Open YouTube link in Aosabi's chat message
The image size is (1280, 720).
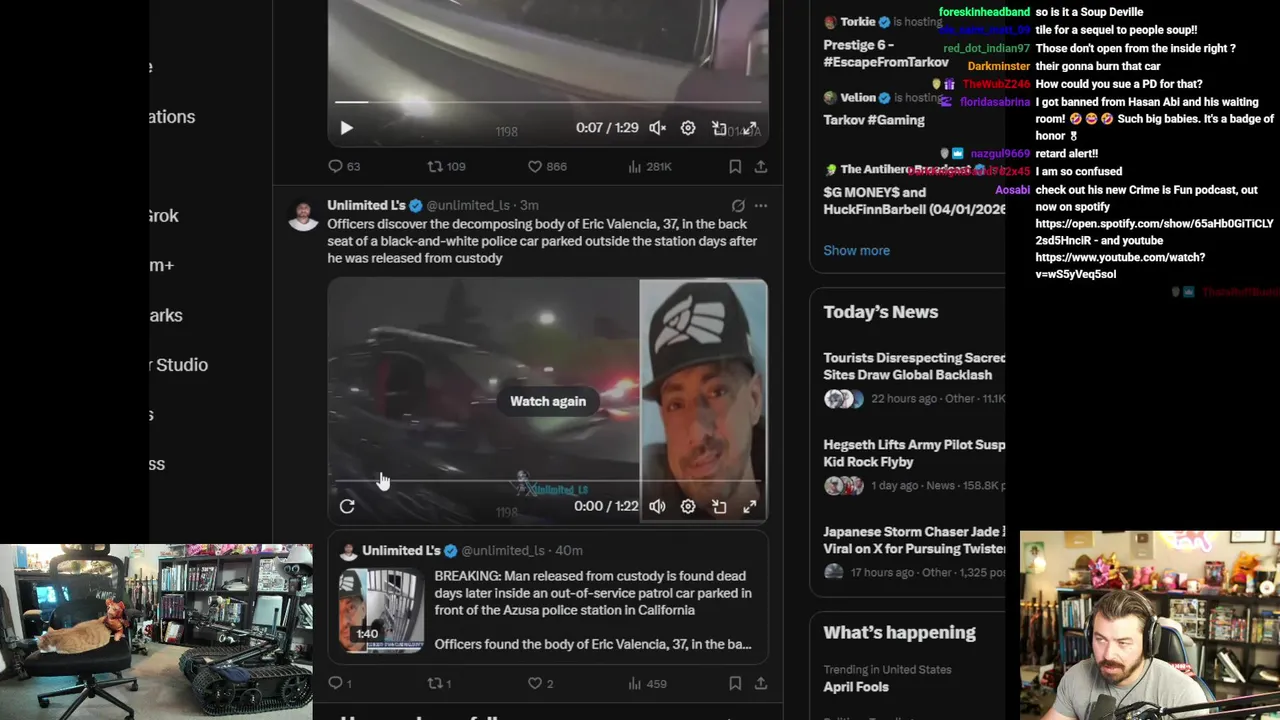click(x=1120, y=265)
